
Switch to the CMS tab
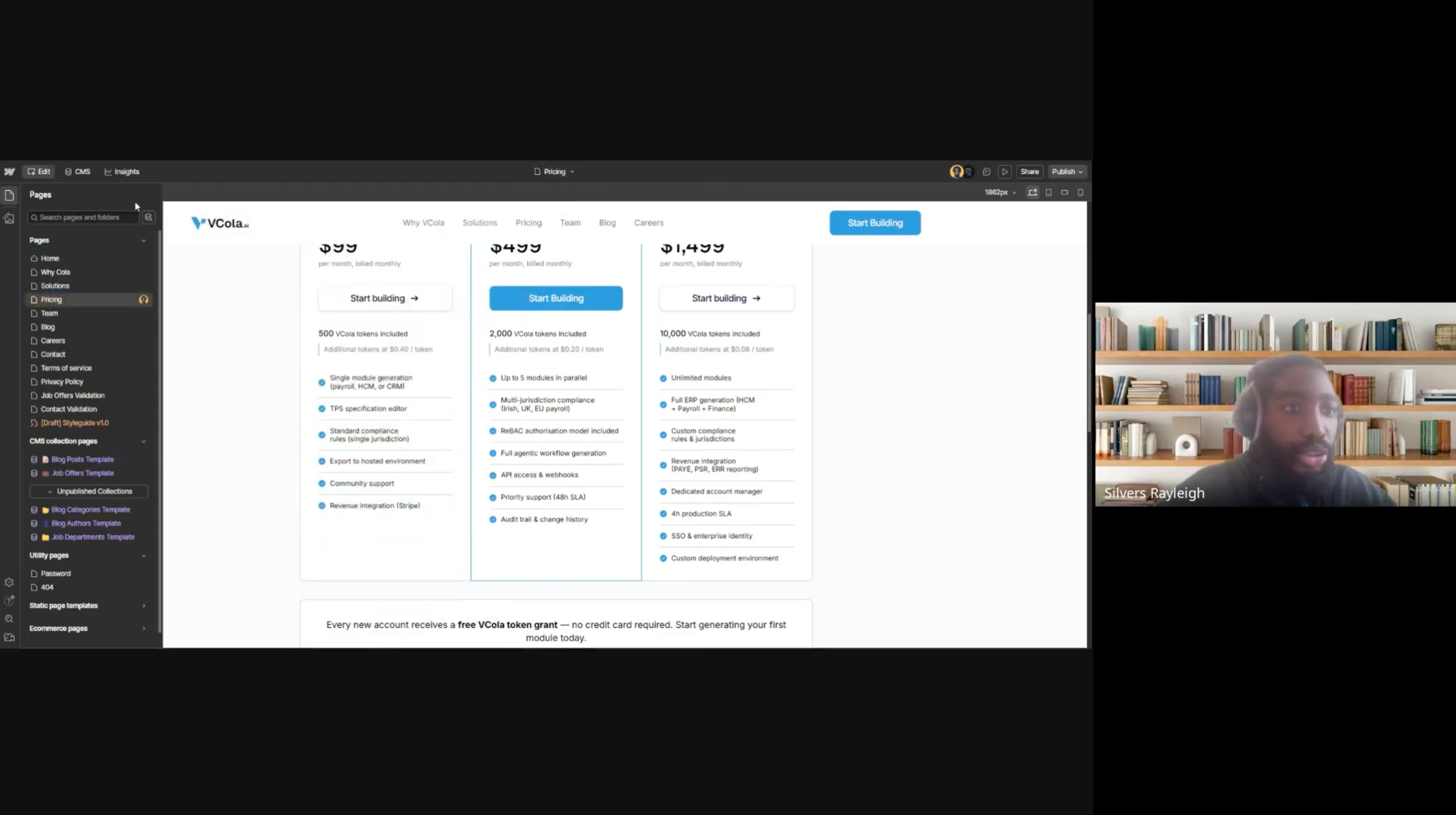pyautogui.click(x=78, y=172)
